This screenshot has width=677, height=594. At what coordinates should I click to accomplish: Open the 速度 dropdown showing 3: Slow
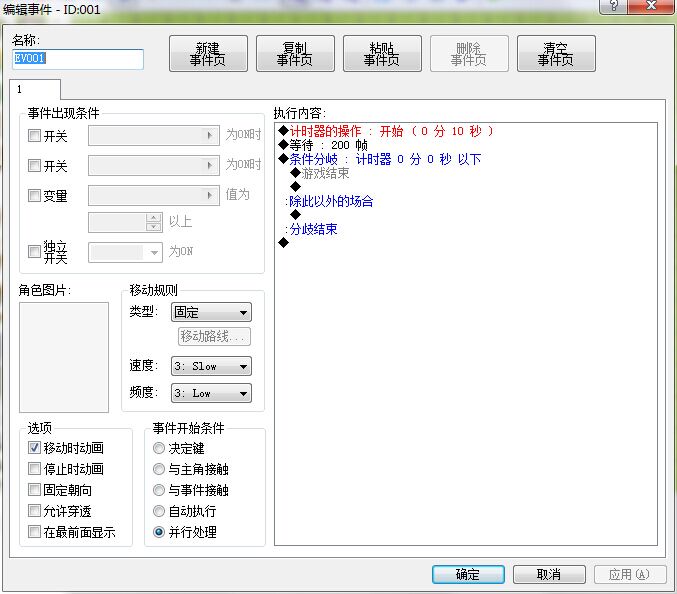[211, 366]
